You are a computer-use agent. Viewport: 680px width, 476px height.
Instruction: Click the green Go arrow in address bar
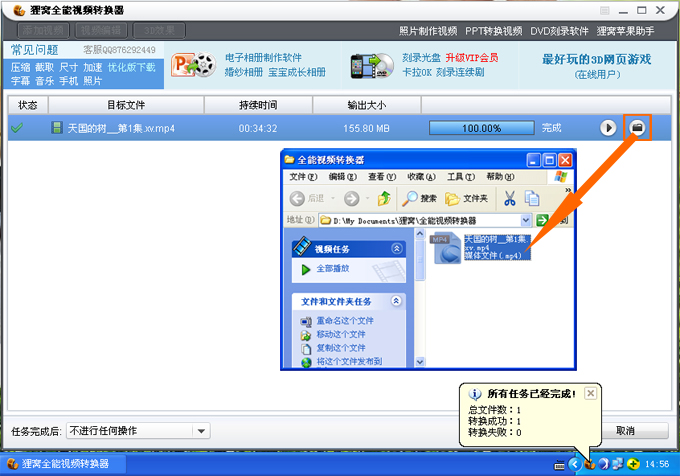click(x=542, y=220)
